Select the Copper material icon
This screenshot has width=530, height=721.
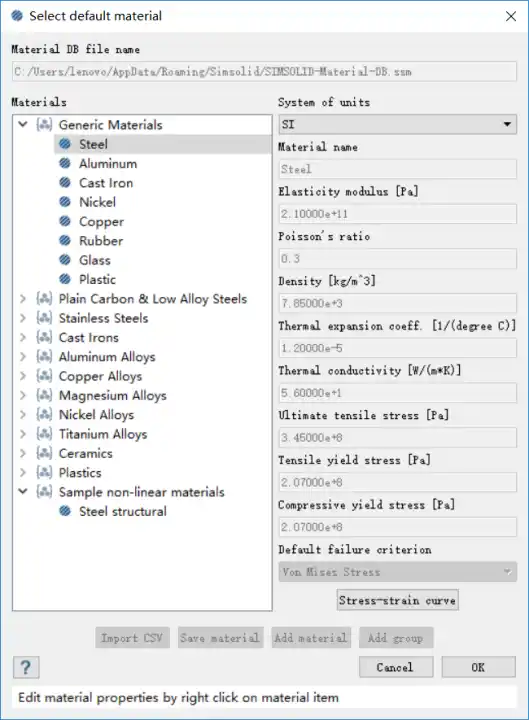65,221
